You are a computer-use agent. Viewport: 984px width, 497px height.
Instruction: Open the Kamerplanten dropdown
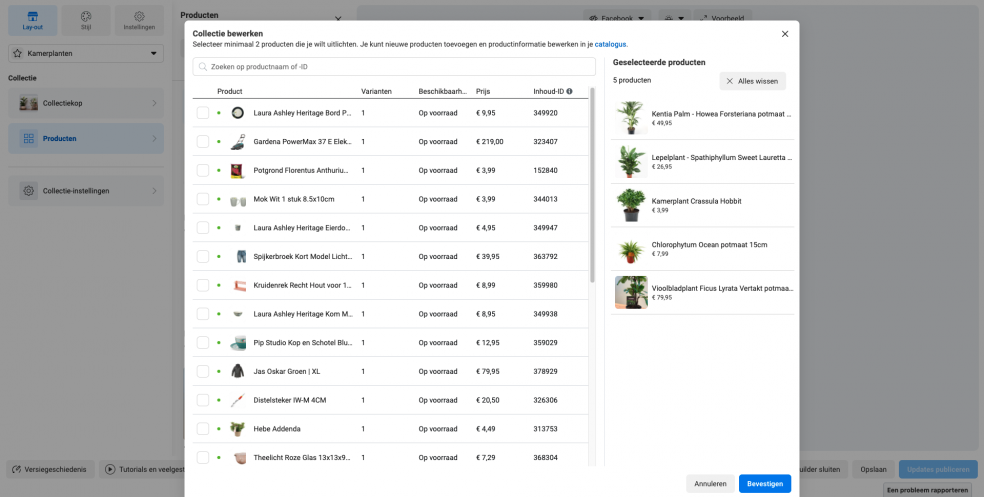point(86,53)
